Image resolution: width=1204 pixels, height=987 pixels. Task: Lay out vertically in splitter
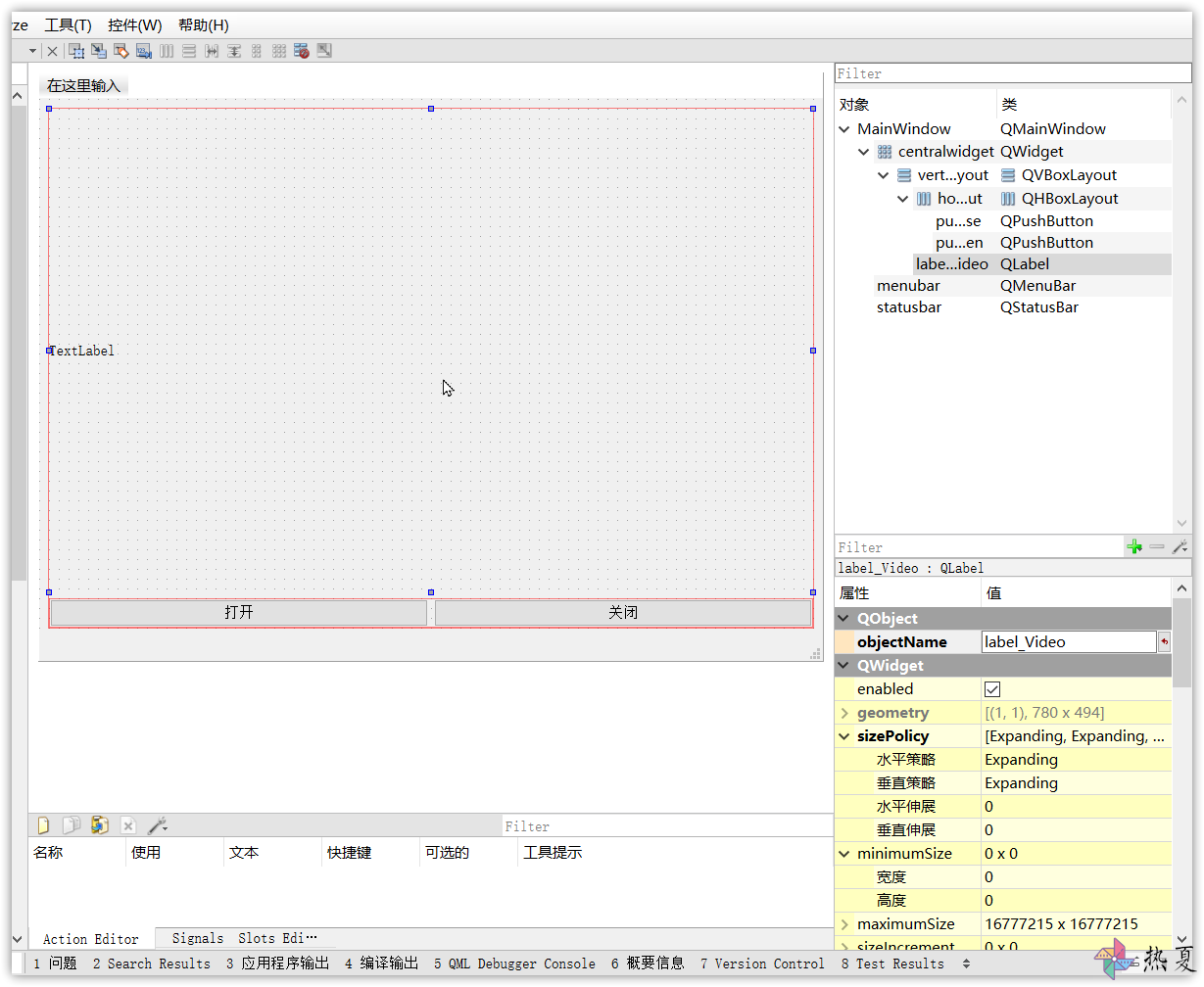coord(234,51)
